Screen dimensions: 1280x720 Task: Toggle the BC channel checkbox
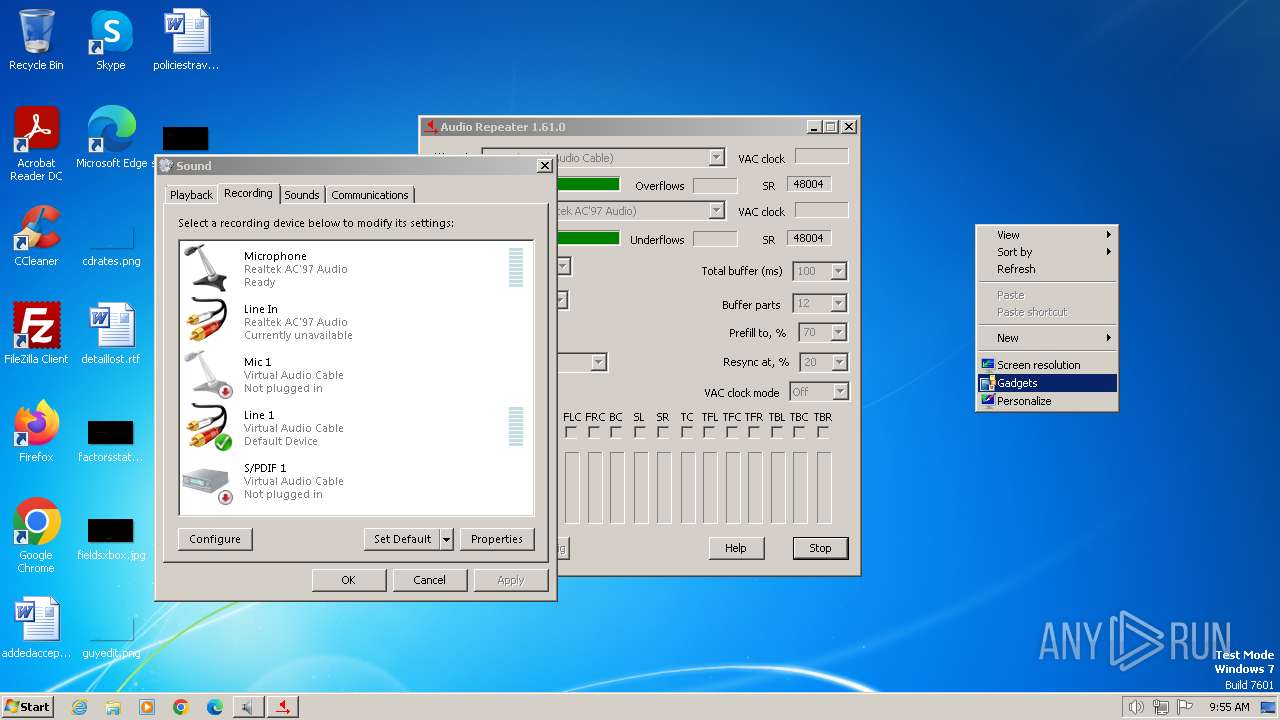click(616, 433)
